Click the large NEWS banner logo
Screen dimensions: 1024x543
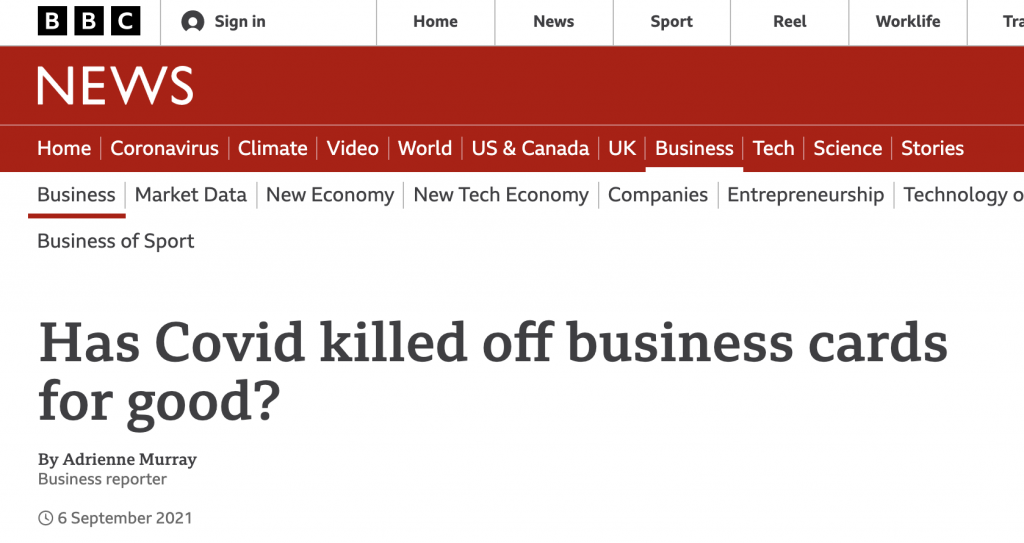point(115,86)
